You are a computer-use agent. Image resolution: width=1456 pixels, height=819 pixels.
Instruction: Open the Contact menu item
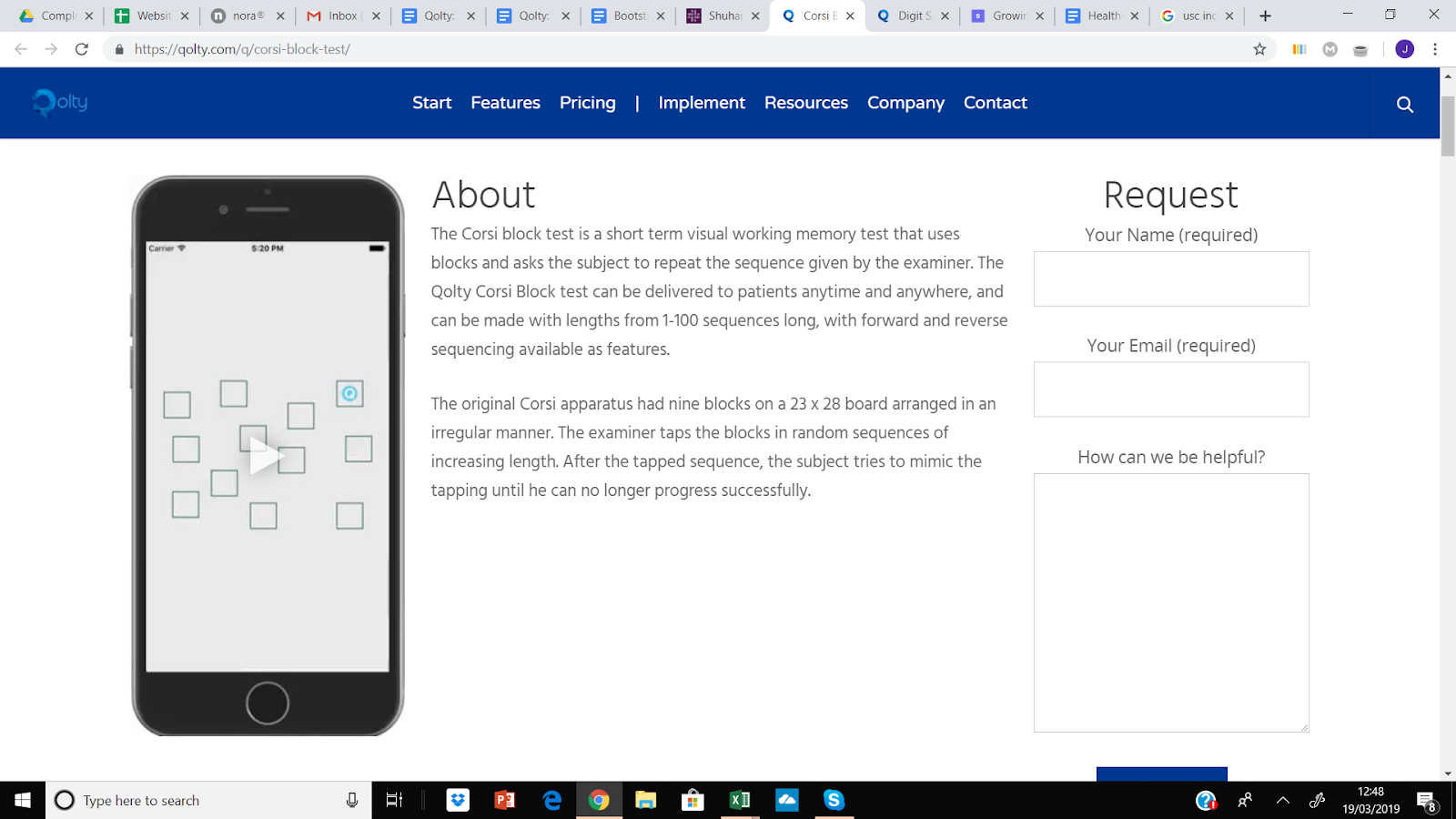tap(995, 103)
